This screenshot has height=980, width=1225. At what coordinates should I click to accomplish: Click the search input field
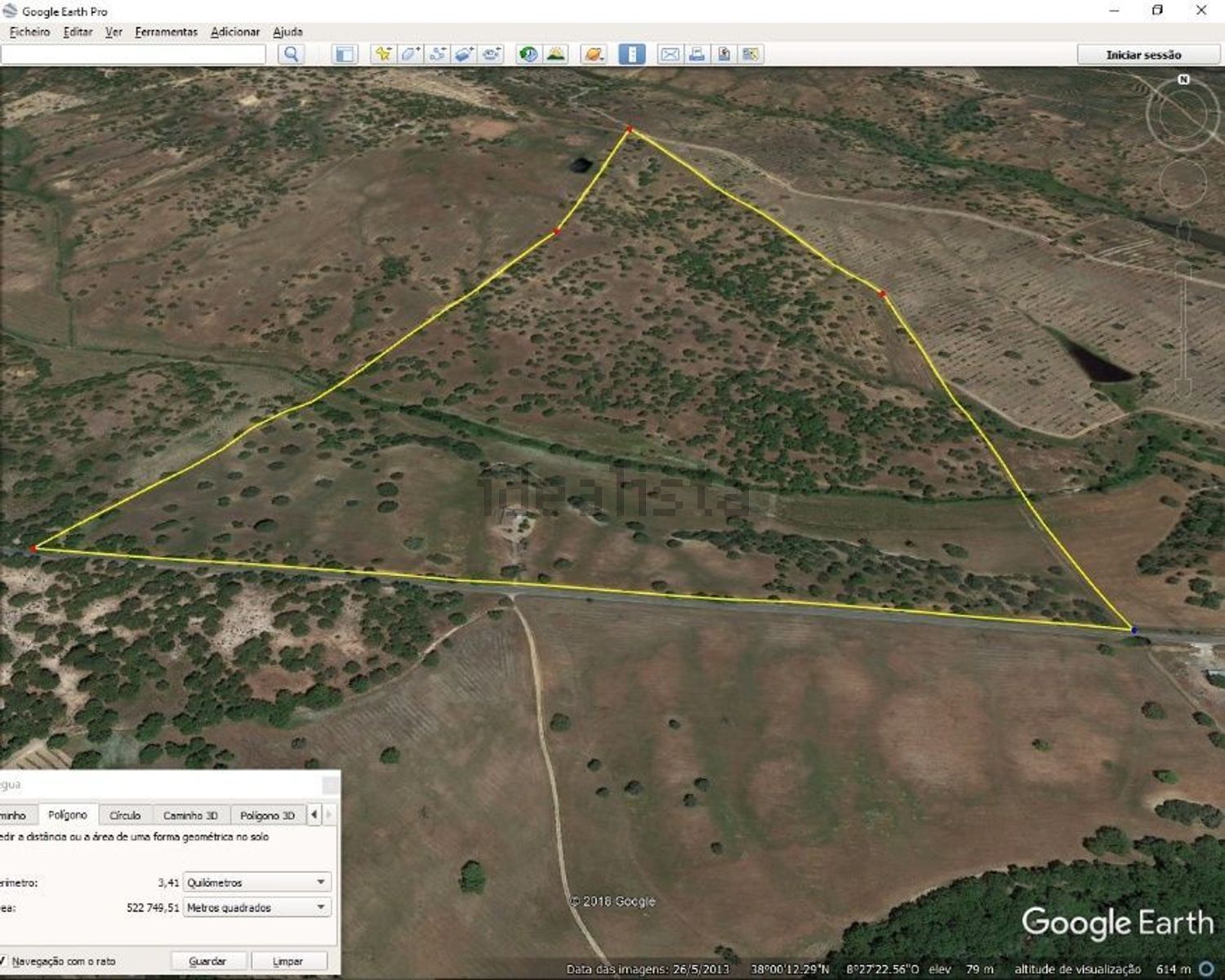pyautogui.click(x=133, y=55)
